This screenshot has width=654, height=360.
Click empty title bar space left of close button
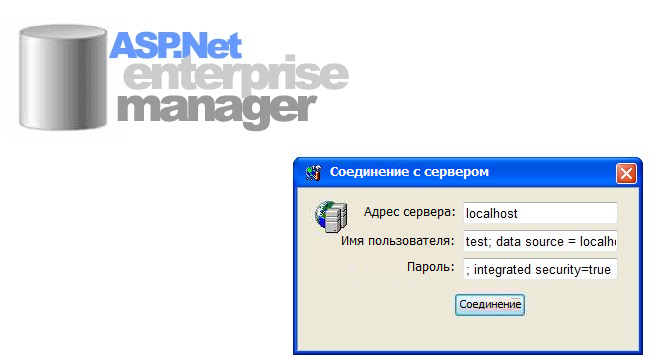tap(551, 173)
